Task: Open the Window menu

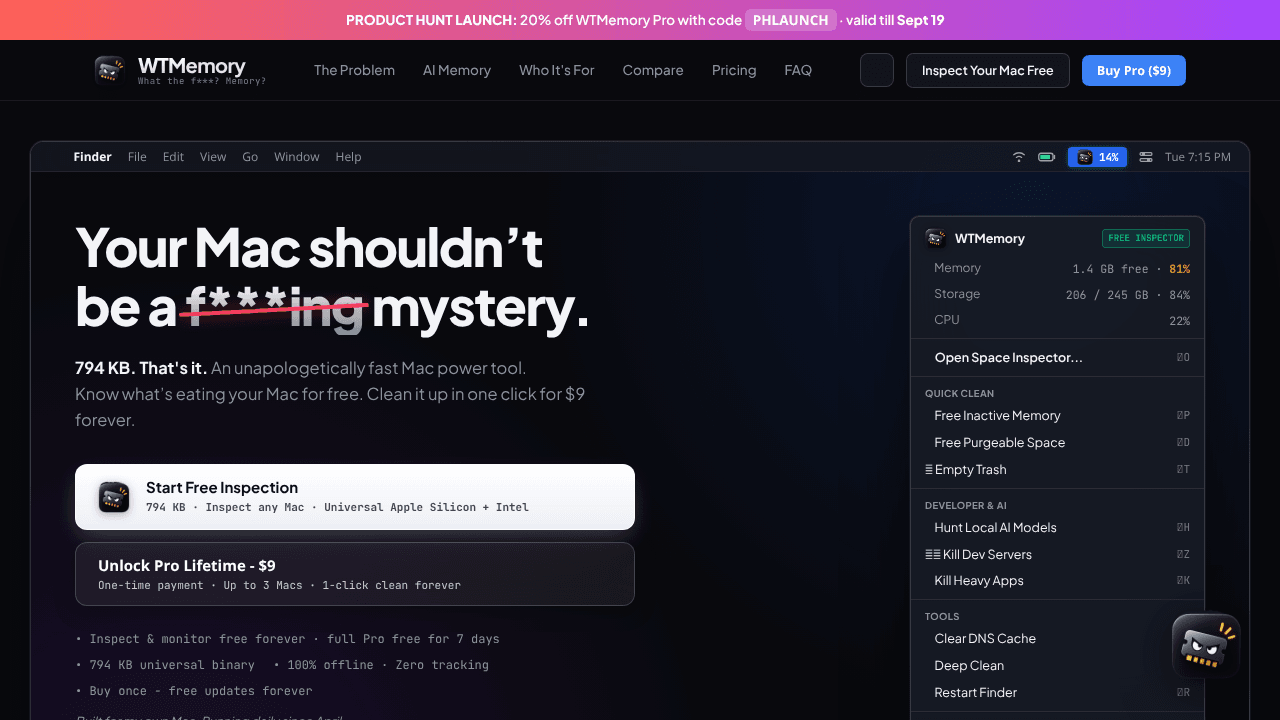Action: click(297, 157)
